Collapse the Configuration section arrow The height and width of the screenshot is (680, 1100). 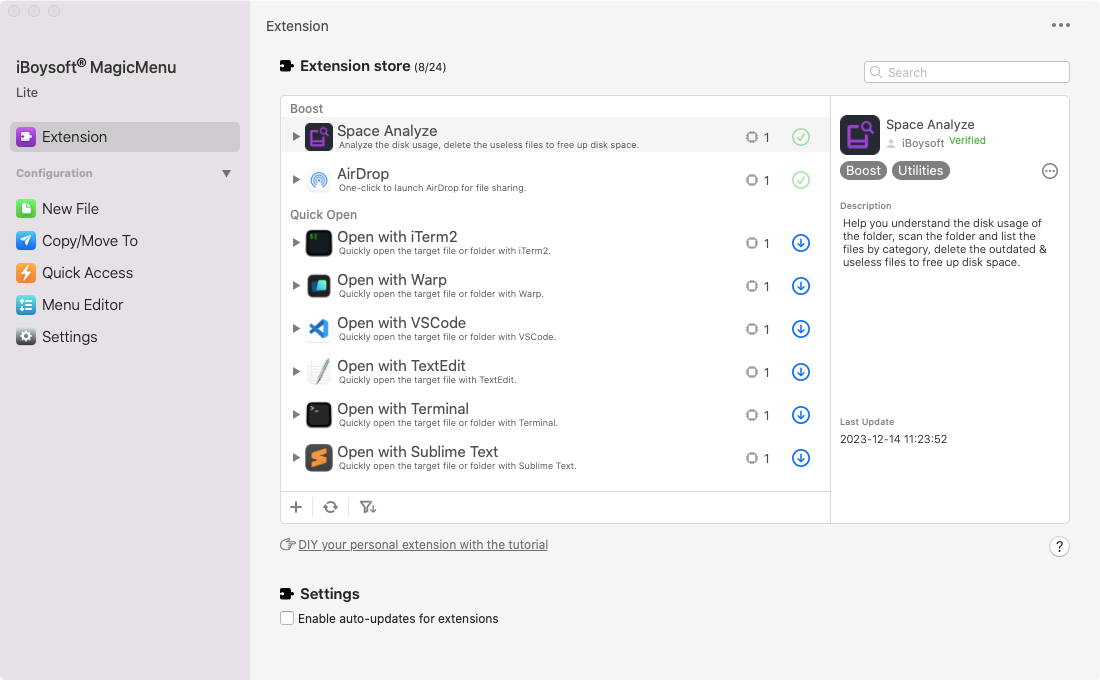click(x=226, y=173)
